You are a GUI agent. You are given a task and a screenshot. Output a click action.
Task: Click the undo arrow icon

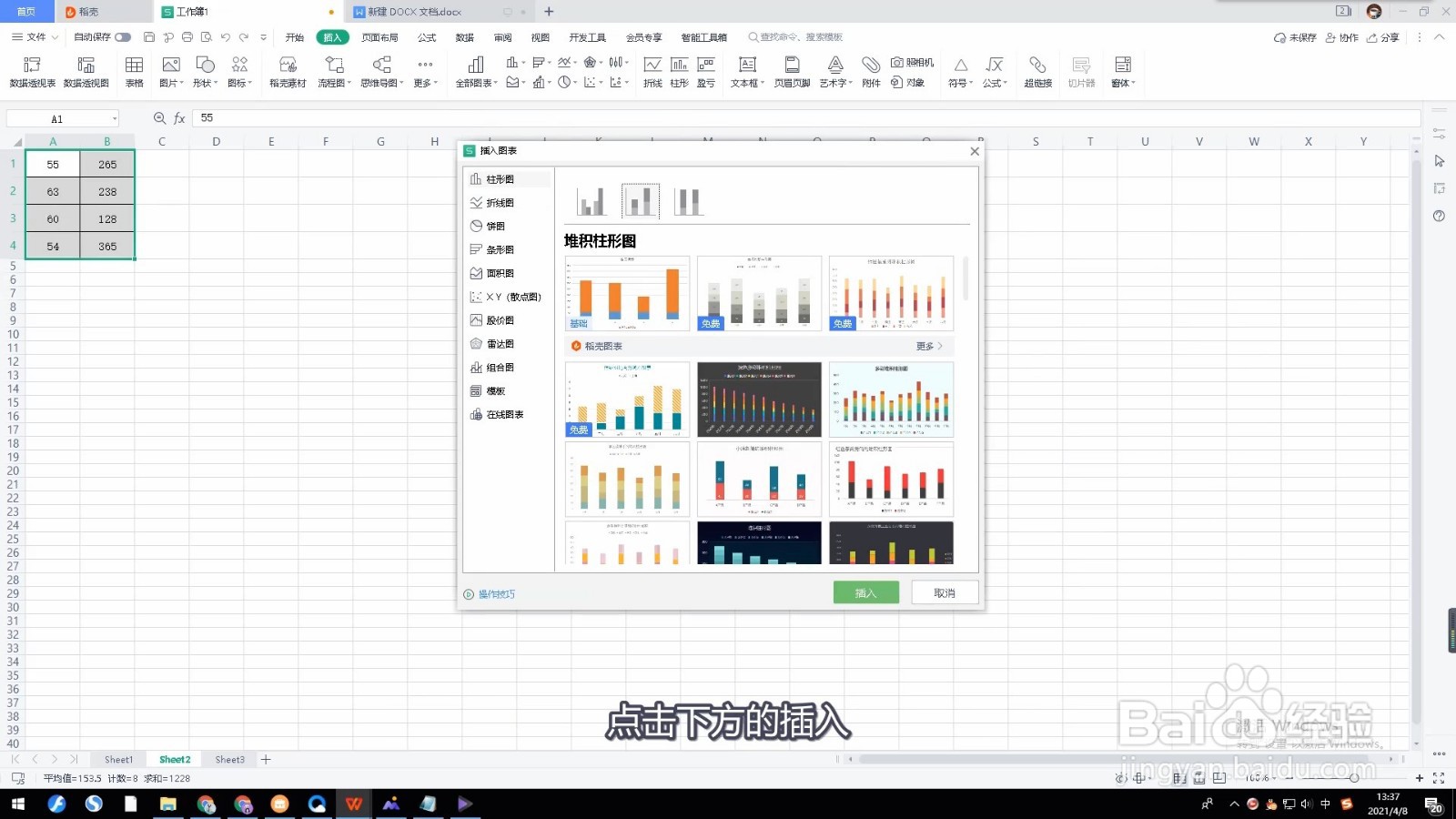(225, 37)
